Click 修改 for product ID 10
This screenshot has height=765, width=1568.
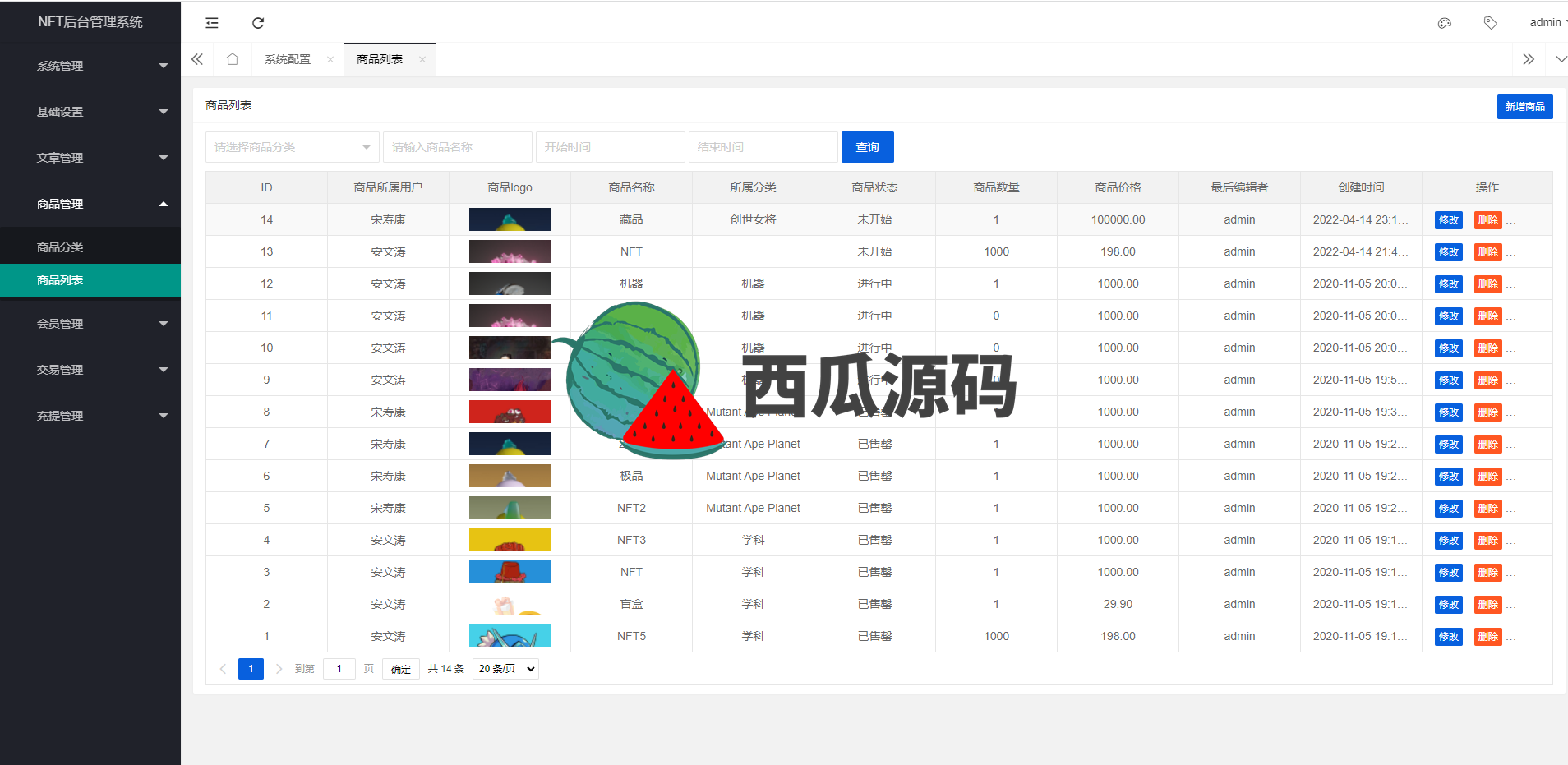1449,348
